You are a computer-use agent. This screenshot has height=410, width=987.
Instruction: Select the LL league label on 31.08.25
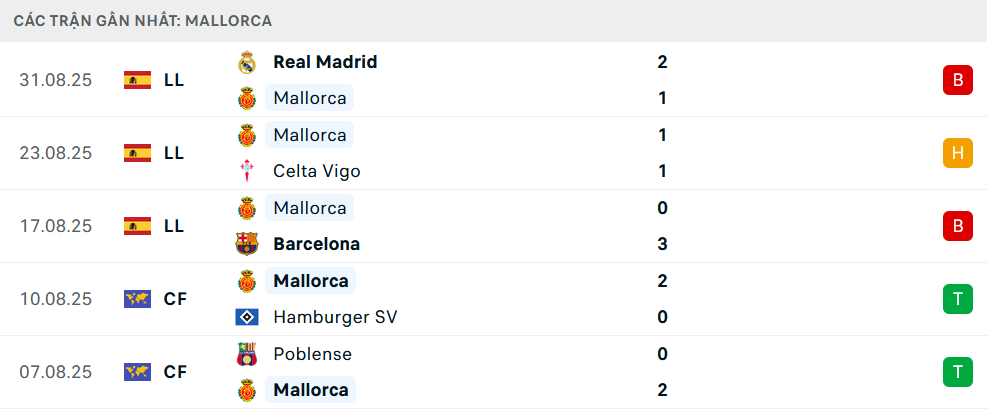pyautogui.click(x=174, y=80)
